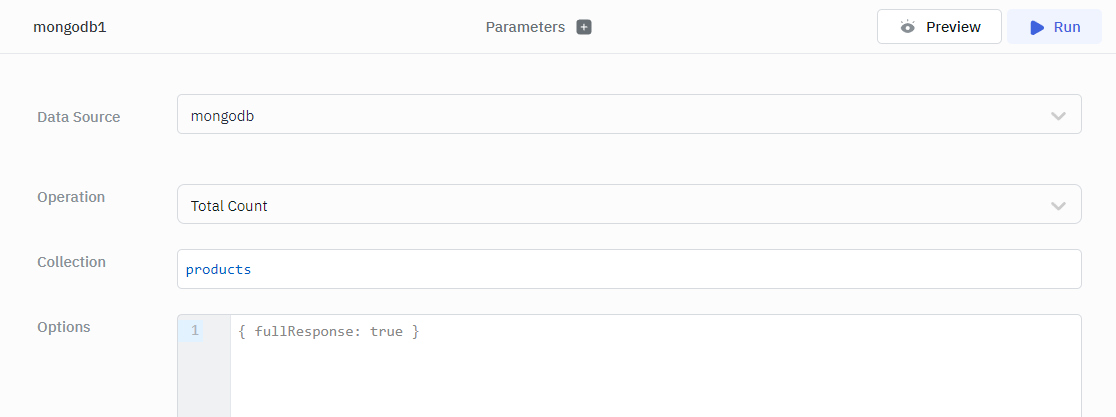This screenshot has height=417, width=1116.
Task: Click the Data Source label
Action: click(x=78, y=117)
